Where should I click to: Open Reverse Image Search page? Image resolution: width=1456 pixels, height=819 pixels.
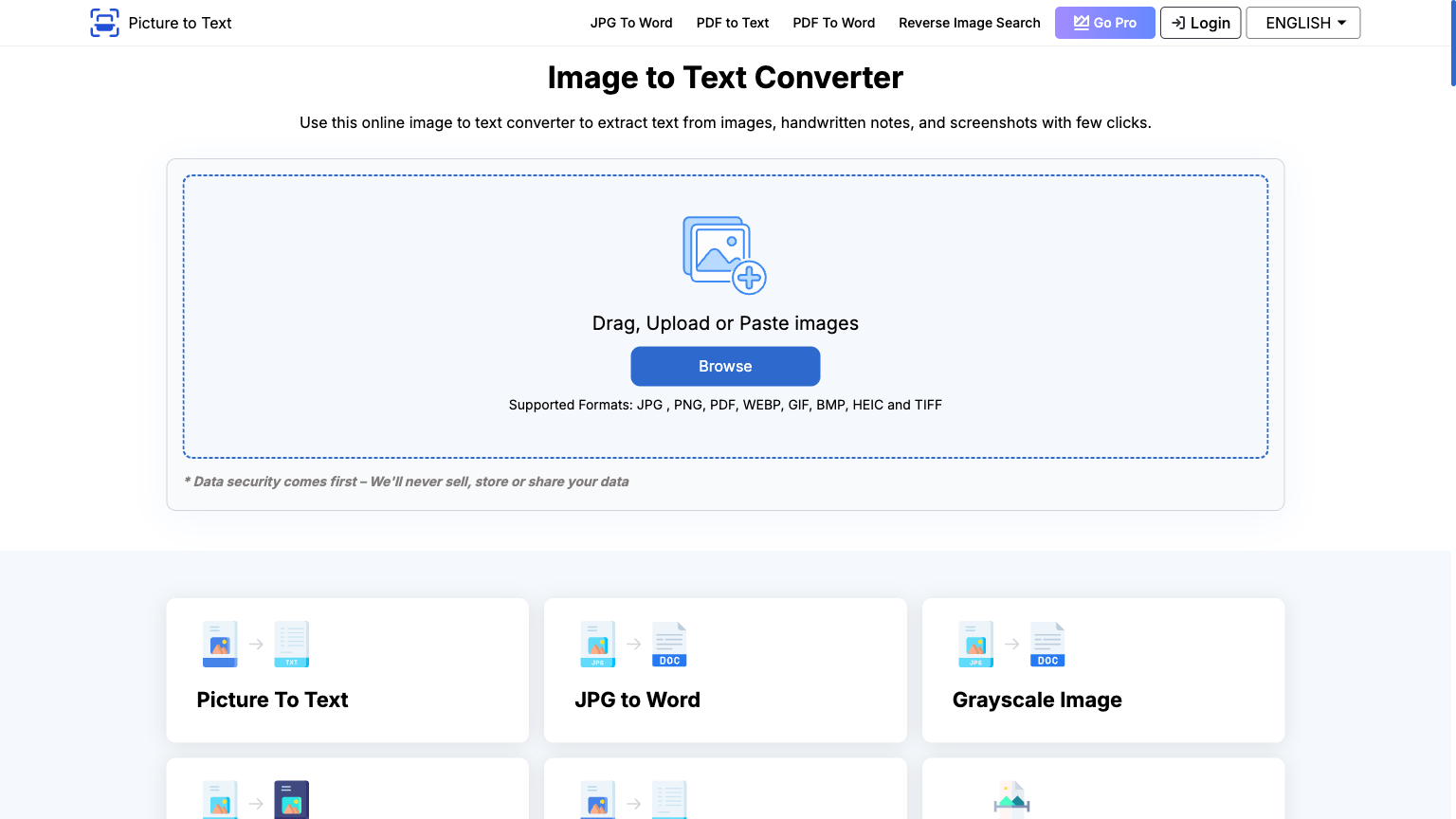969,23
